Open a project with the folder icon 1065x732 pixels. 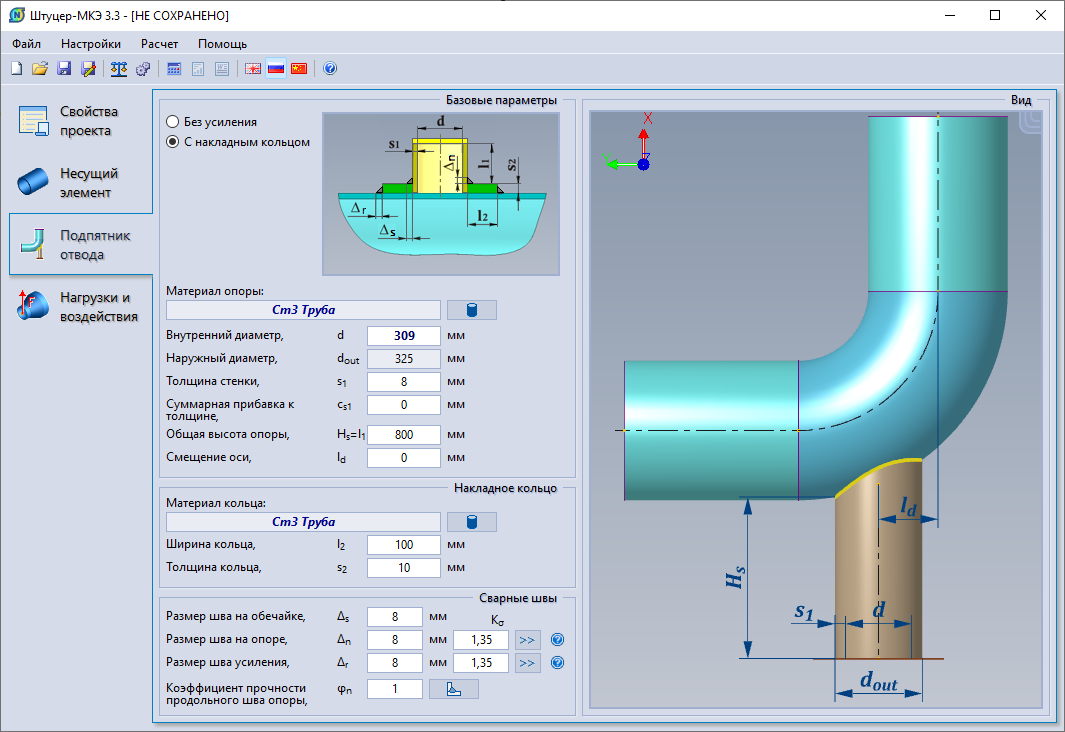point(40,69)
